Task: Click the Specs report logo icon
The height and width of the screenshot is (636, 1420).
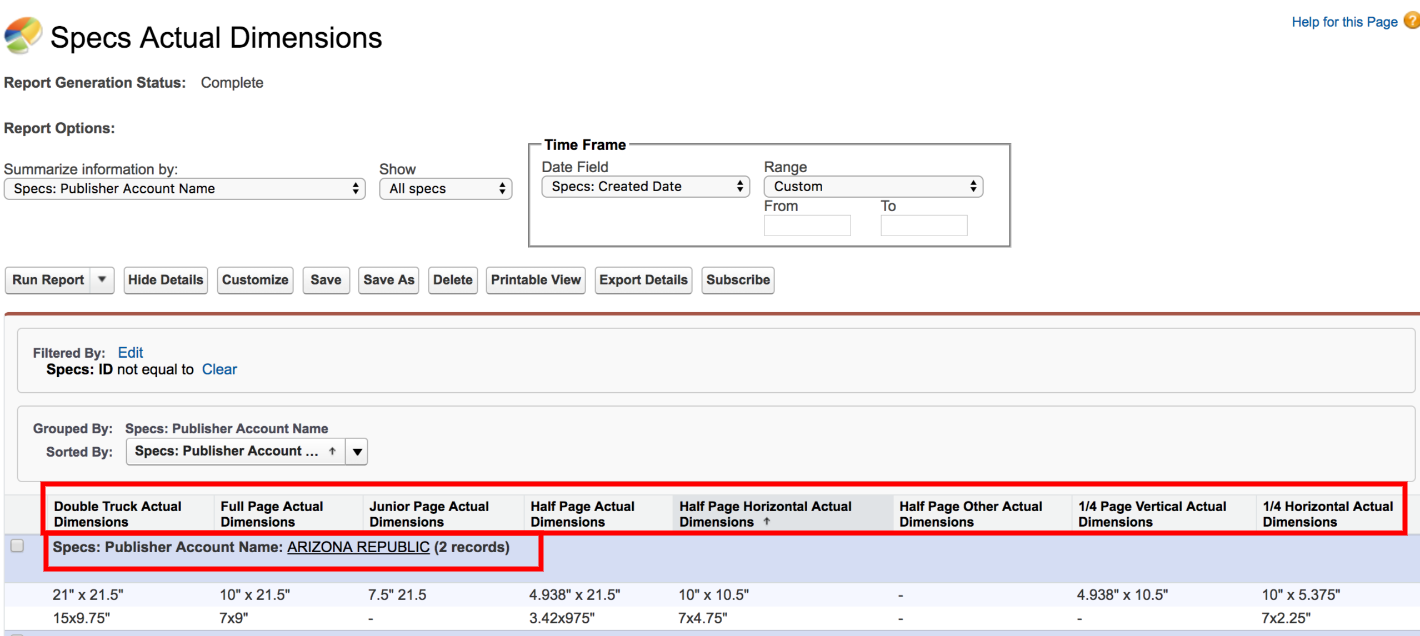Action: pos(23,36)
